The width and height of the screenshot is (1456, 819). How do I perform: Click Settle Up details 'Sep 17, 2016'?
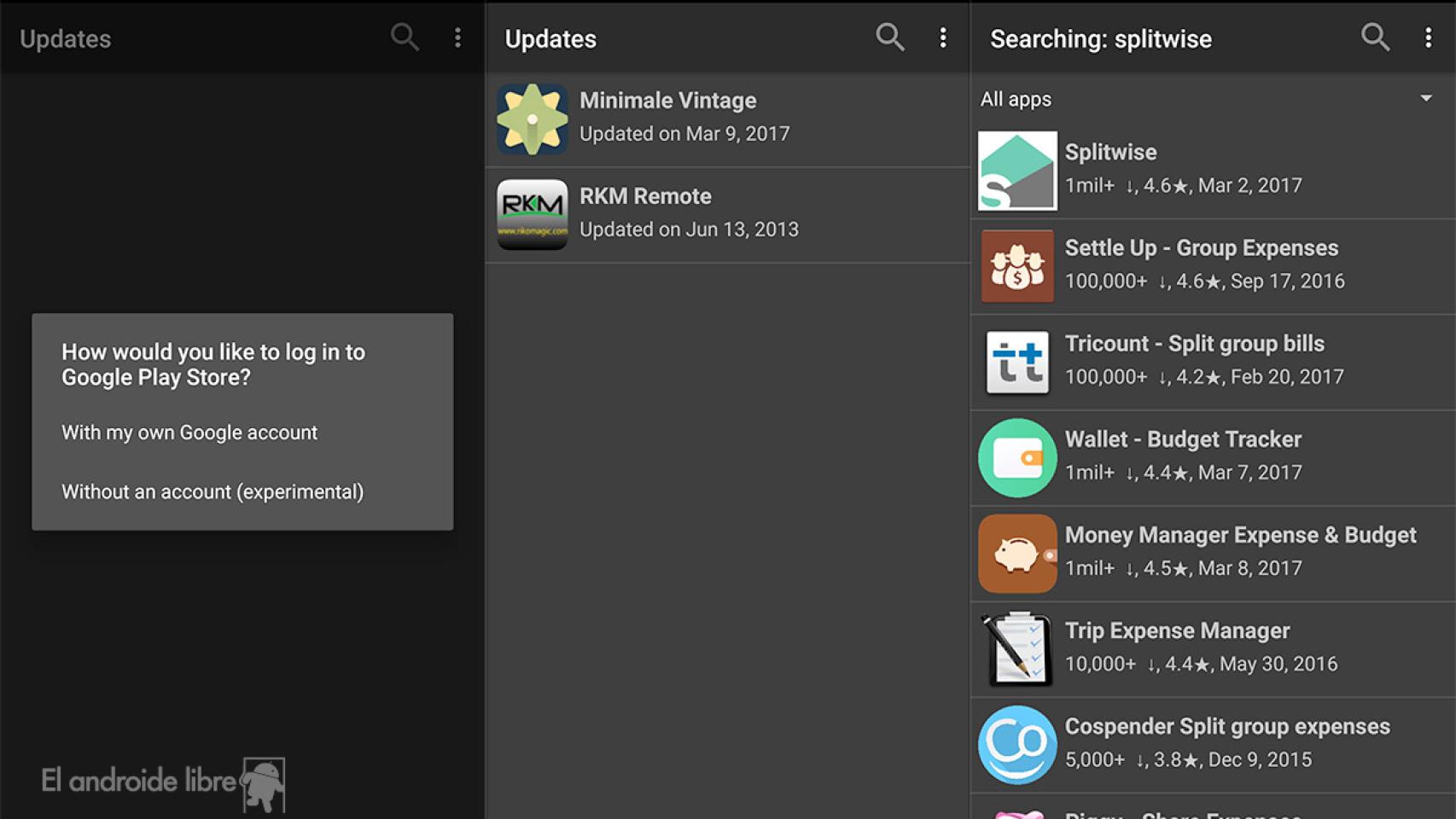tap(1287, 282)
